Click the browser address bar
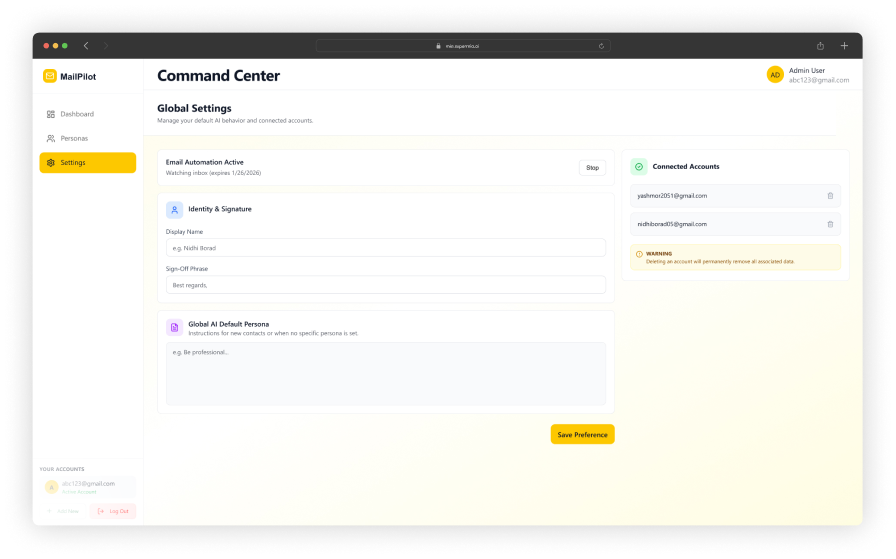 [463, 46]
